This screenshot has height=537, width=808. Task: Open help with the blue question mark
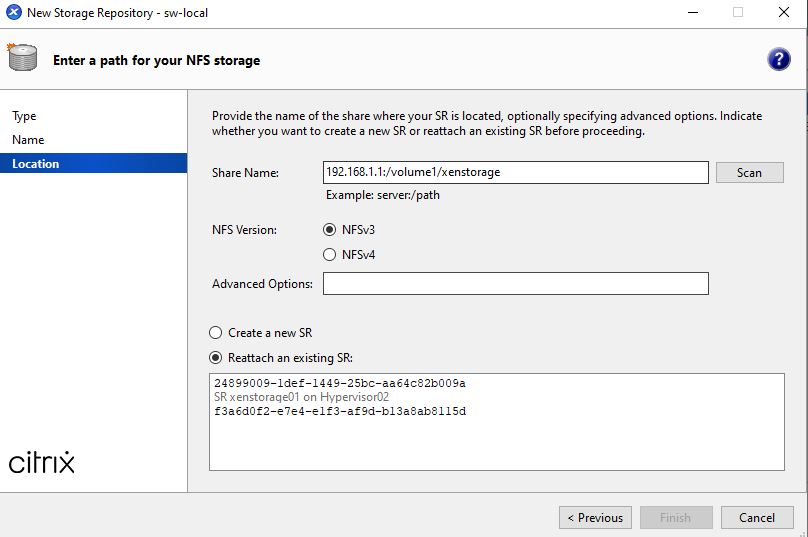pos(779,59)
